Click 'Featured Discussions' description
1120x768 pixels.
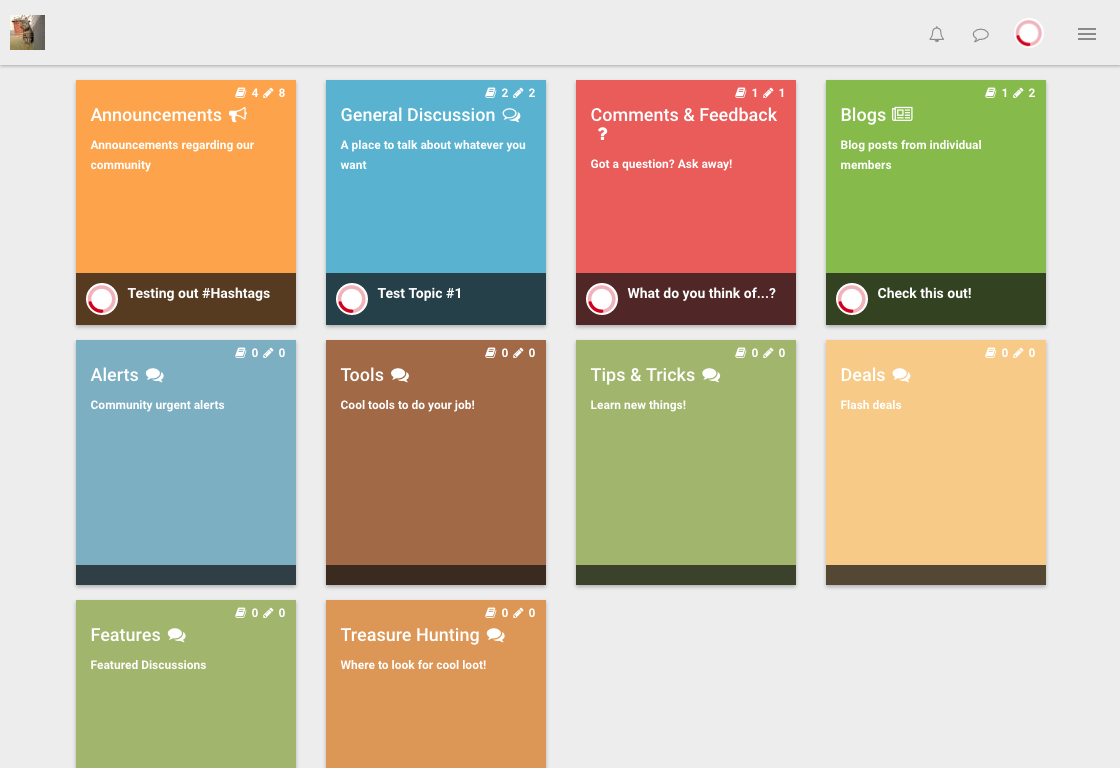tap(148, 665)
